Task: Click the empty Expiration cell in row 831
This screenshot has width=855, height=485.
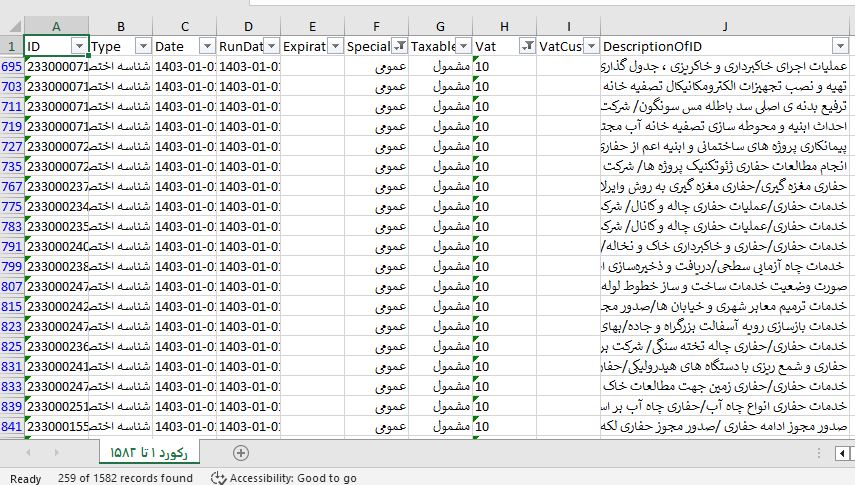Action: [312, 367]
